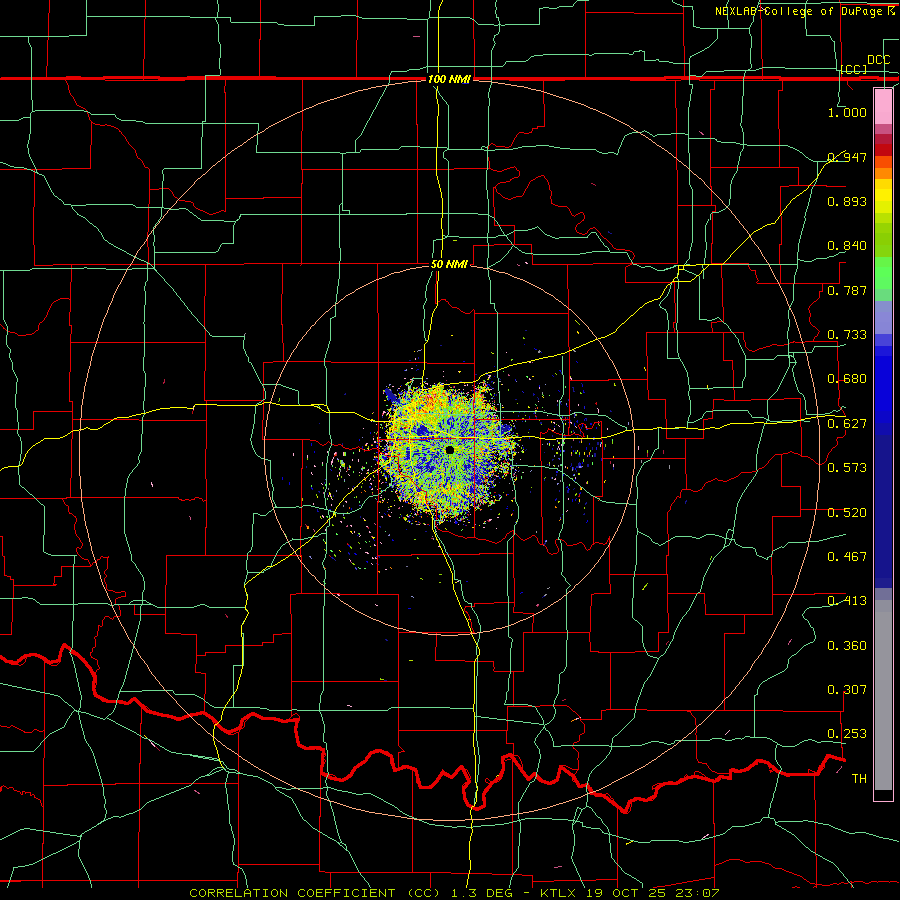Click the black radar site dot
The width and height of the screenshot is (900, 900).
click(449, 451)
